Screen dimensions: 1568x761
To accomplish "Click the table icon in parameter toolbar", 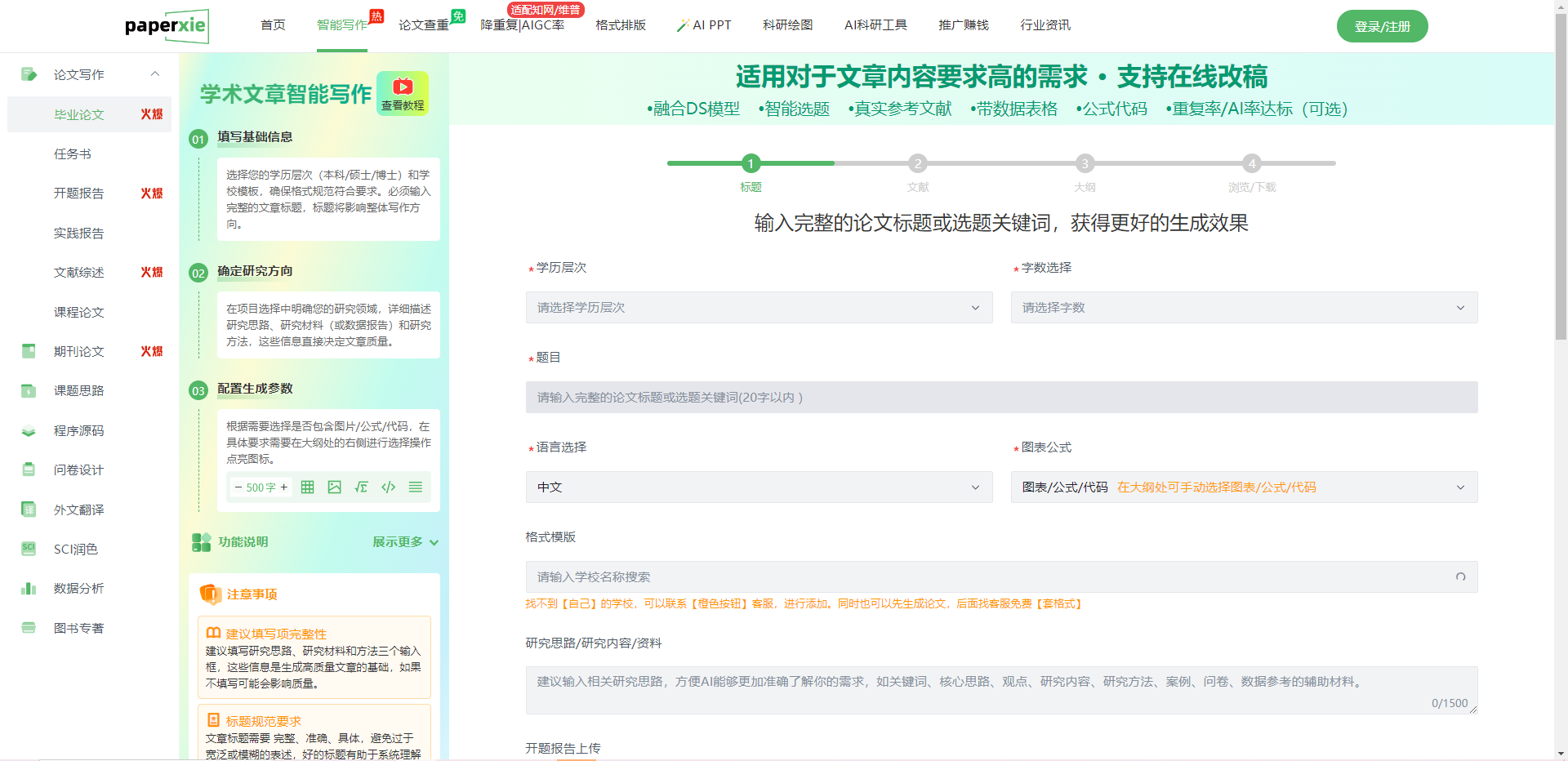I will click(x=307, y=487).
